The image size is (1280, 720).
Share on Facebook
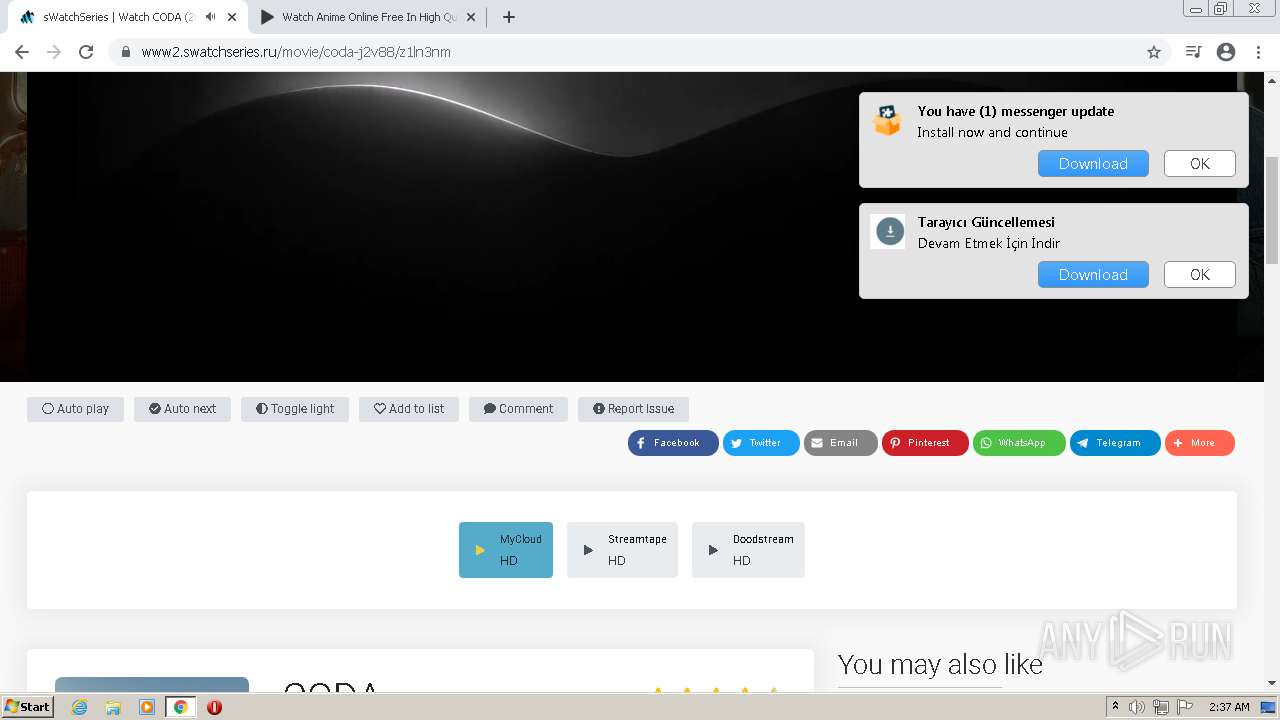point(673,443)
